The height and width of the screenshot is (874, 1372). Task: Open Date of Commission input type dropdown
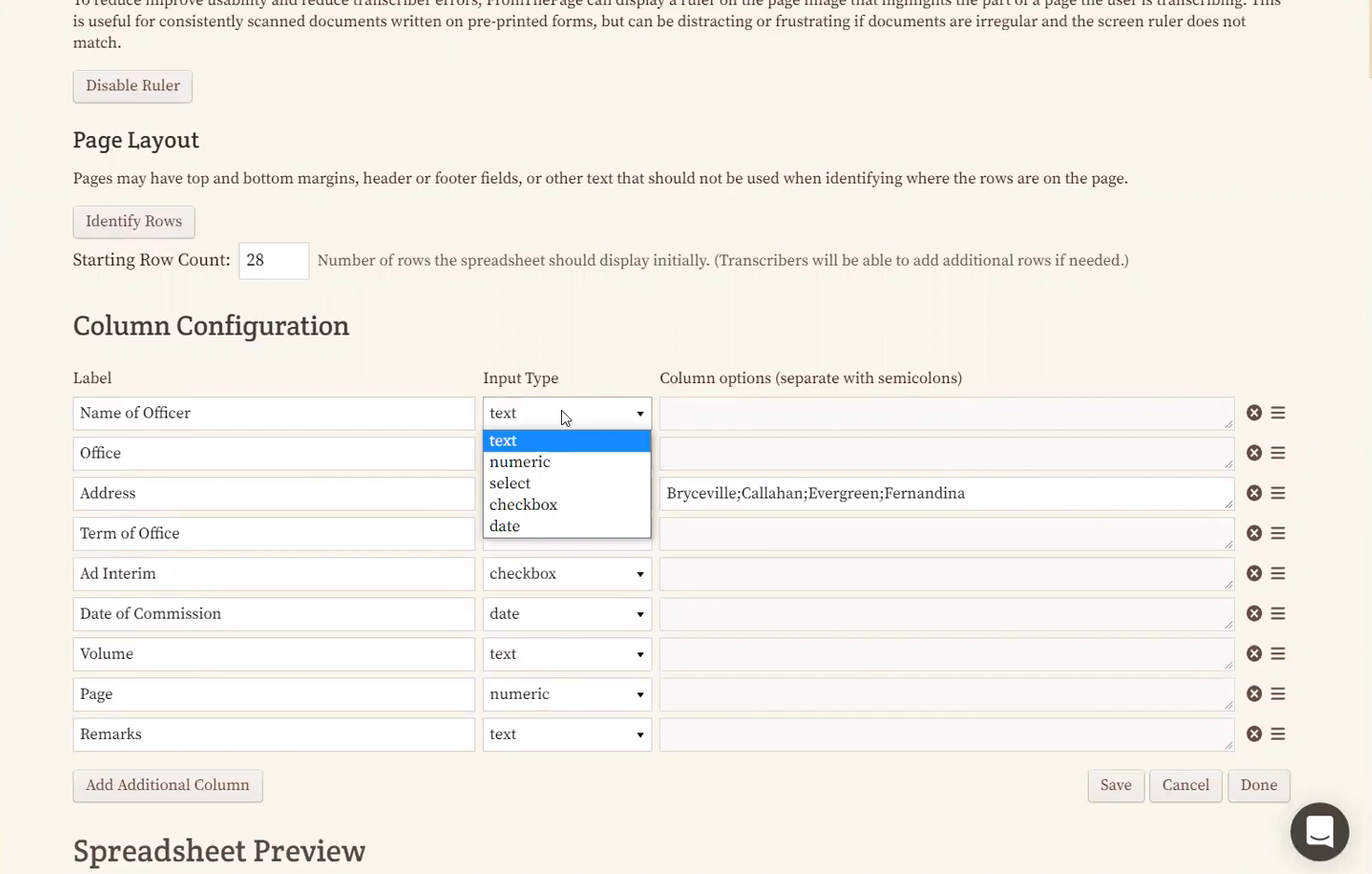click(x=567, y=614)
